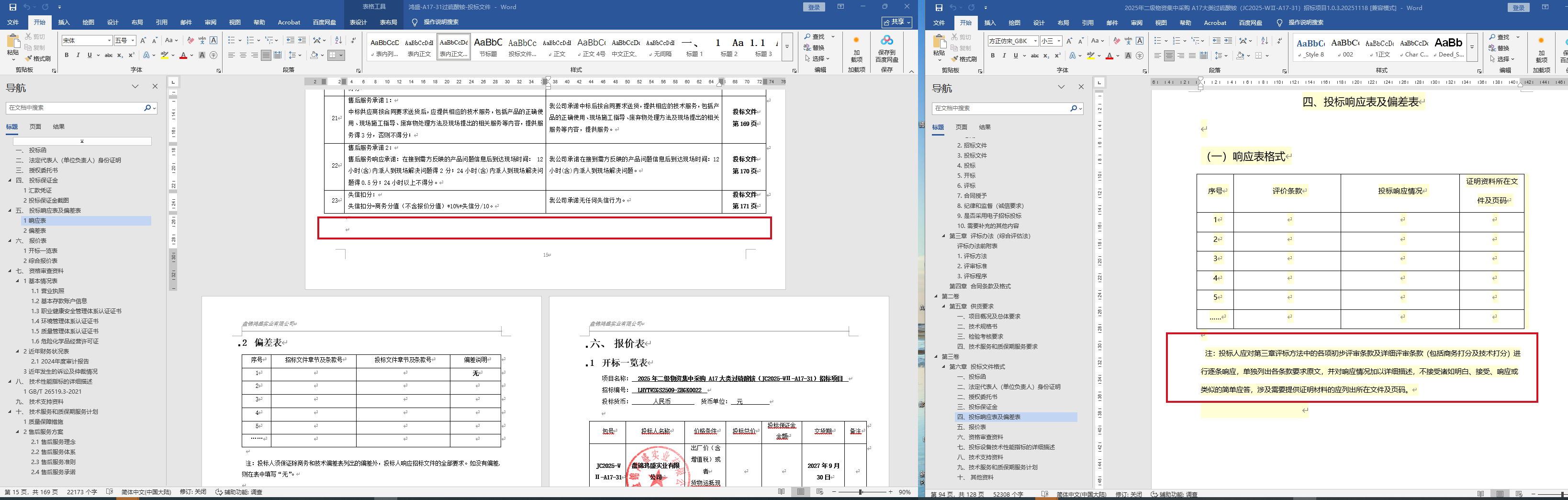Click the navigation search magnifier in left window

(x=147, y=108)
